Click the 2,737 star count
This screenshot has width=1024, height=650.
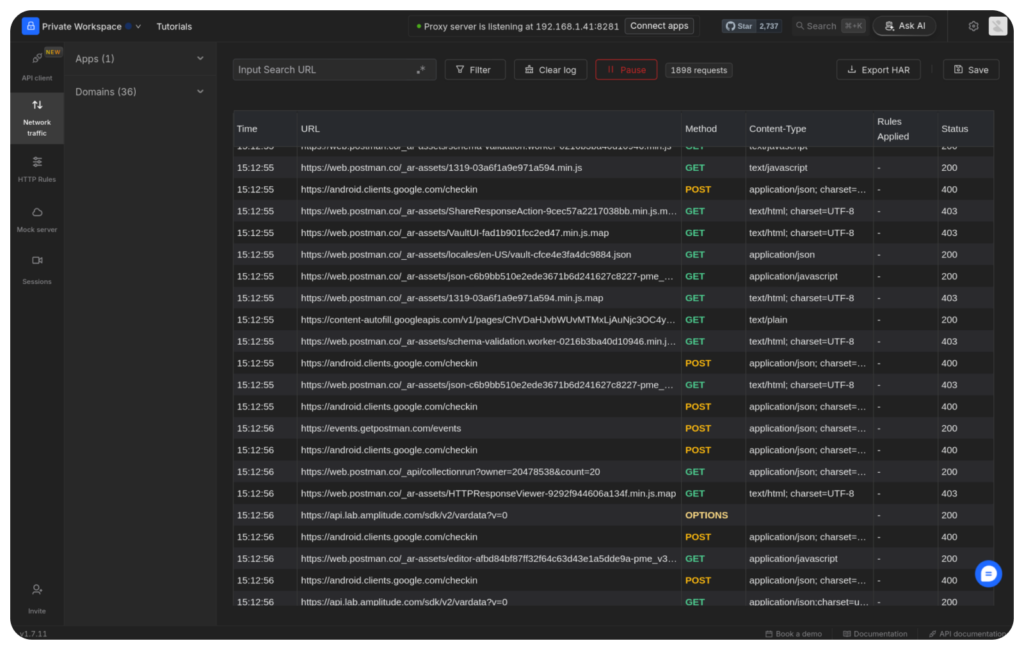(769, 26)
